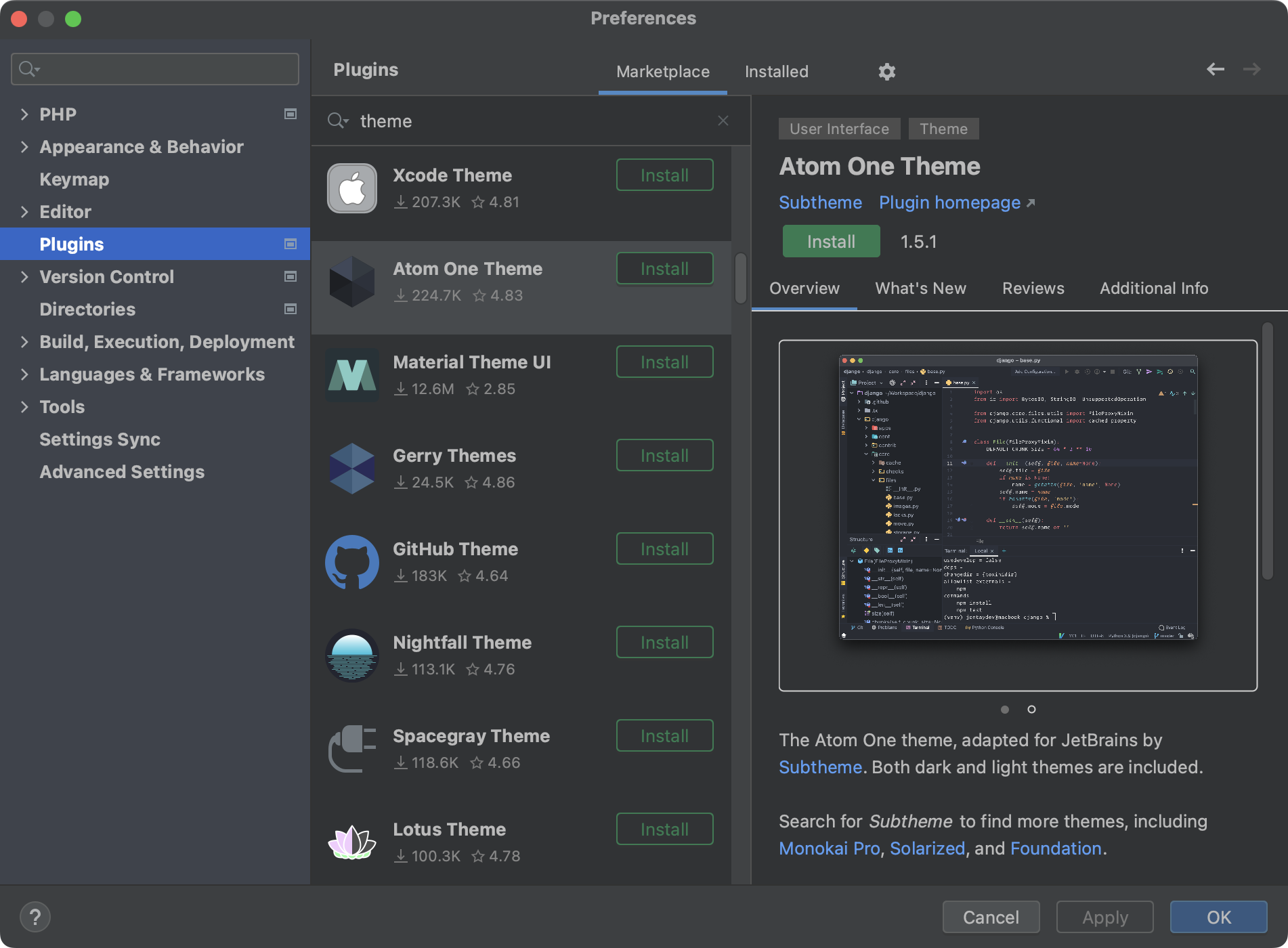Click the Gerry Themes cube icon
The image size is (1288, 948).
coord(351,468)
